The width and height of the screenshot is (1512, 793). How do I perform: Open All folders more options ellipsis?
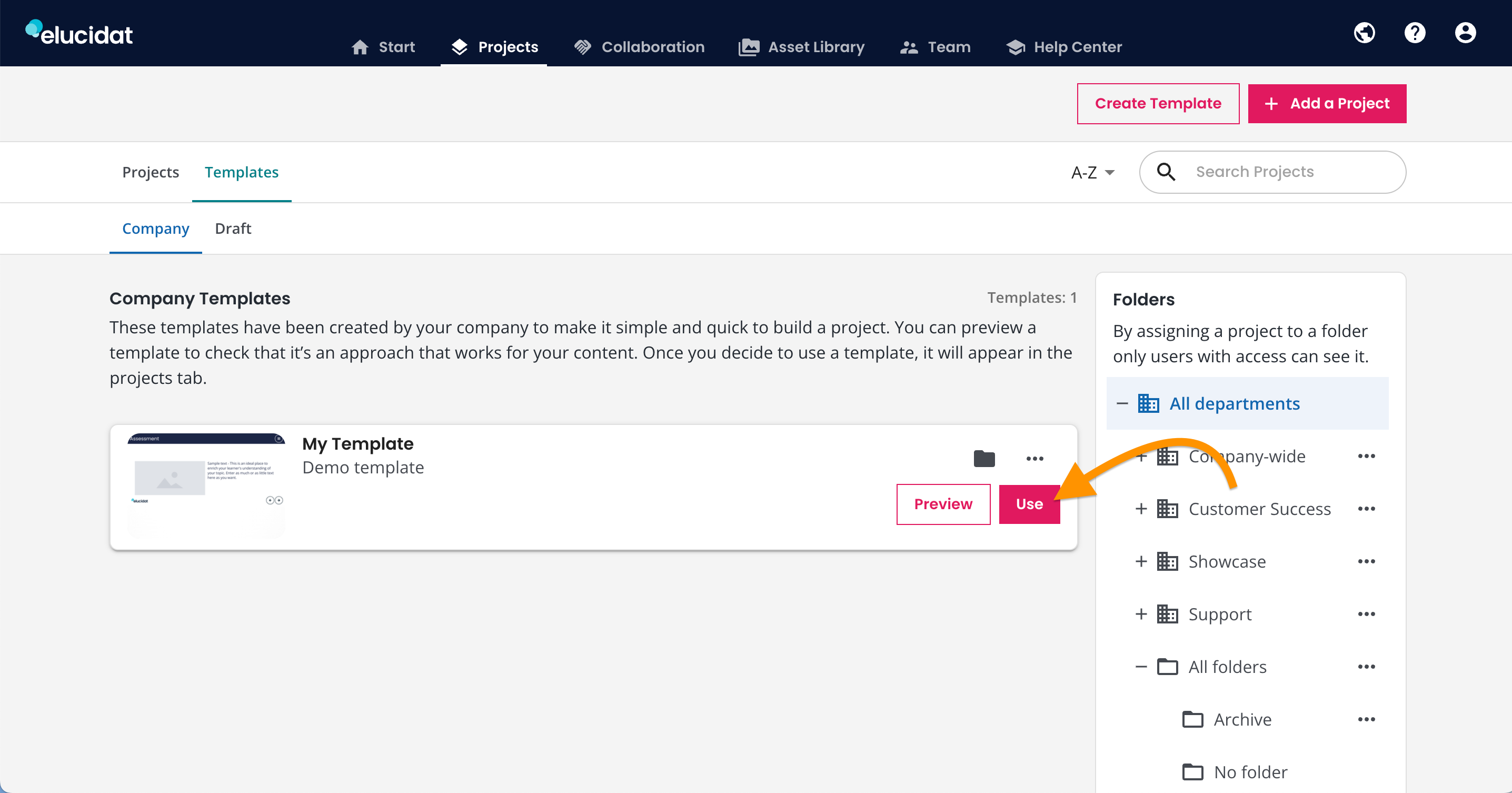(1367, 667)
